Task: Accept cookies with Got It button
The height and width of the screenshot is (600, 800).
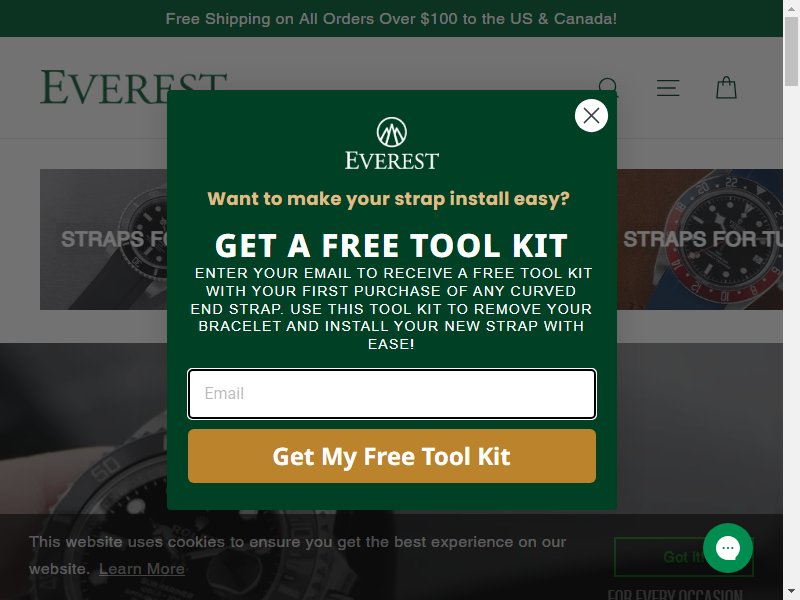Action: click(x=684, y=557)
